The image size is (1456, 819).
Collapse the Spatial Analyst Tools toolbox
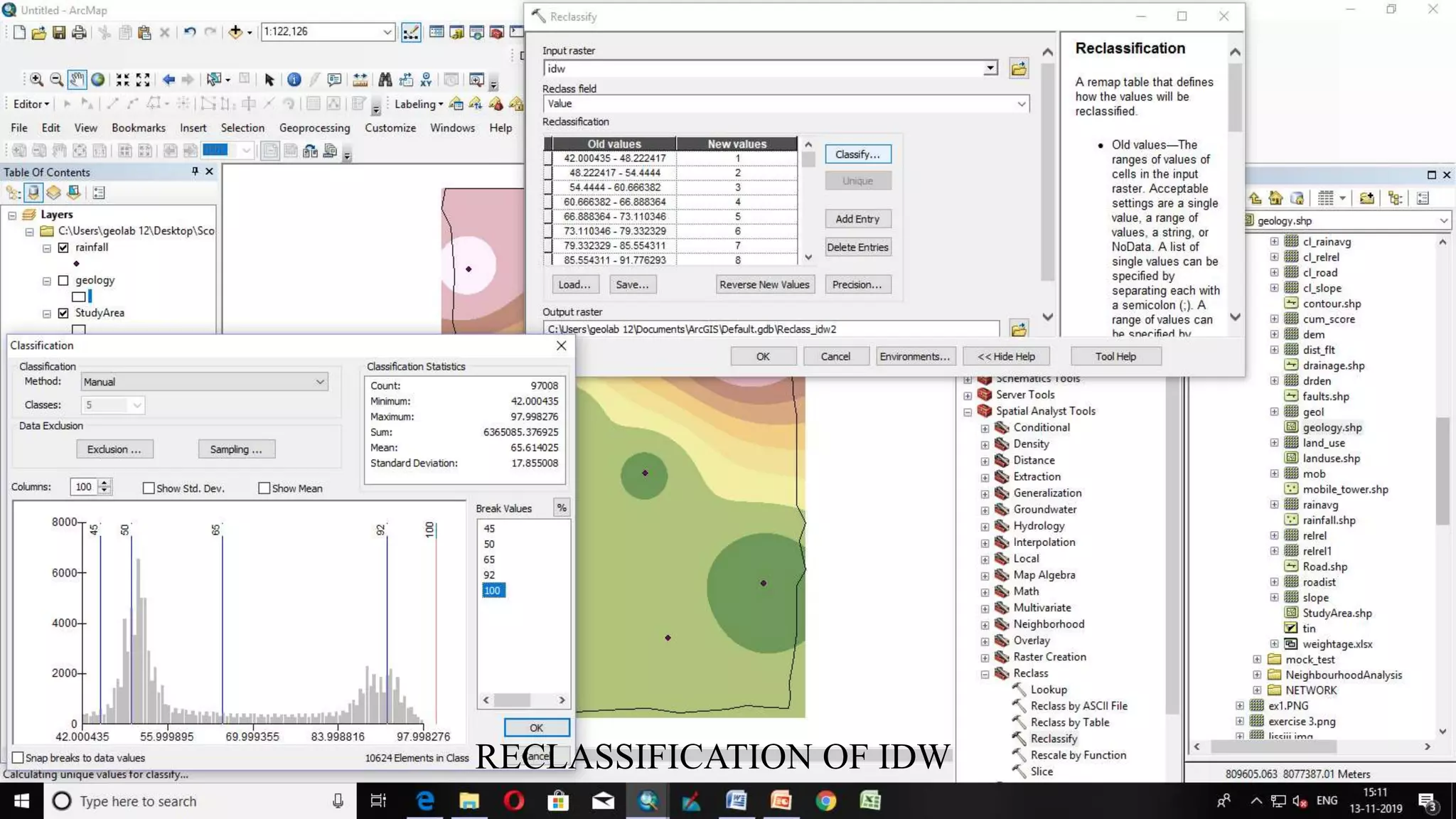point(968,412)
